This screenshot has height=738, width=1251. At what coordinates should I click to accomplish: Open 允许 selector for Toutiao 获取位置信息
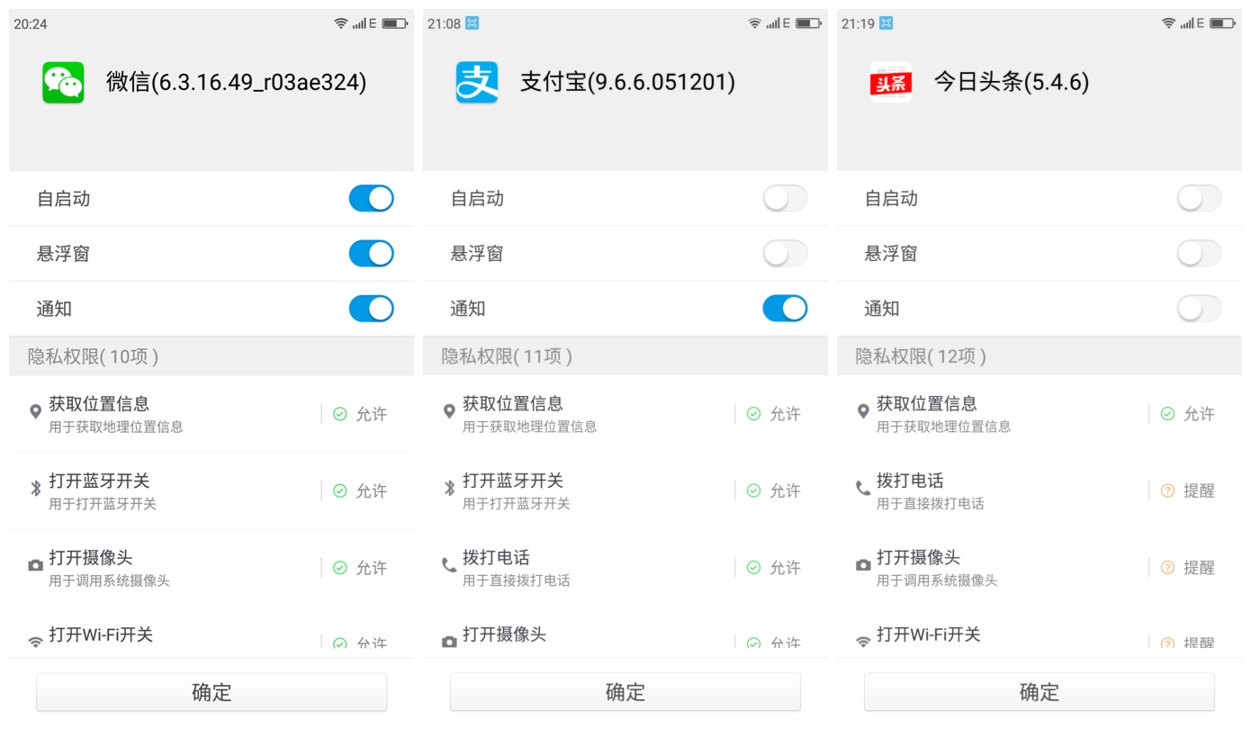click(x=1188, y=414)
